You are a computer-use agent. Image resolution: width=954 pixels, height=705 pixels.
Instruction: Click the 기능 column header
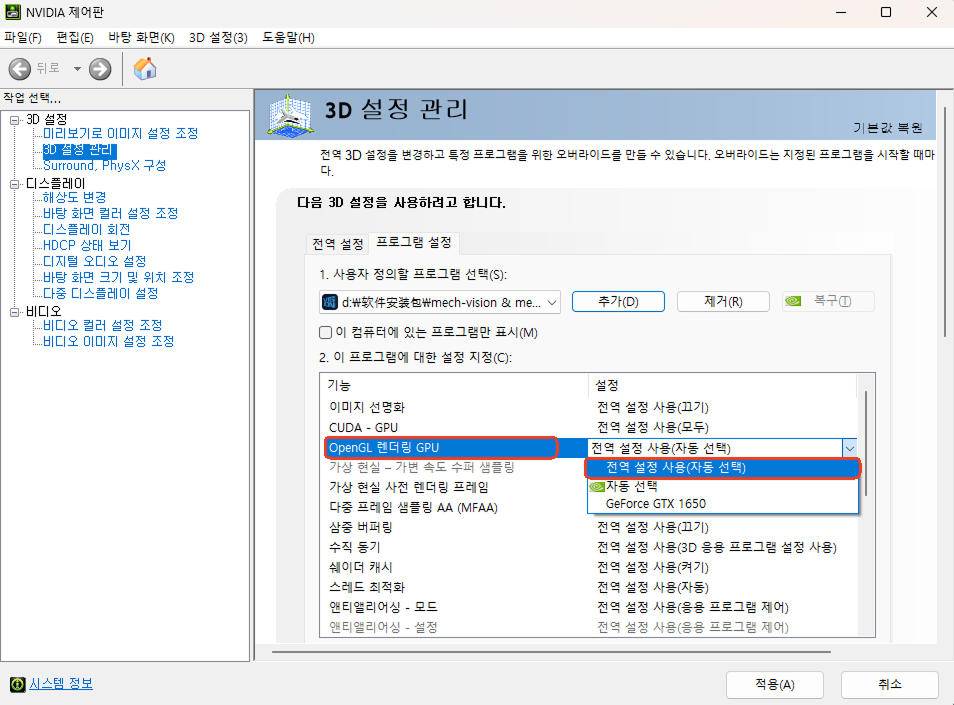(454, 386)
